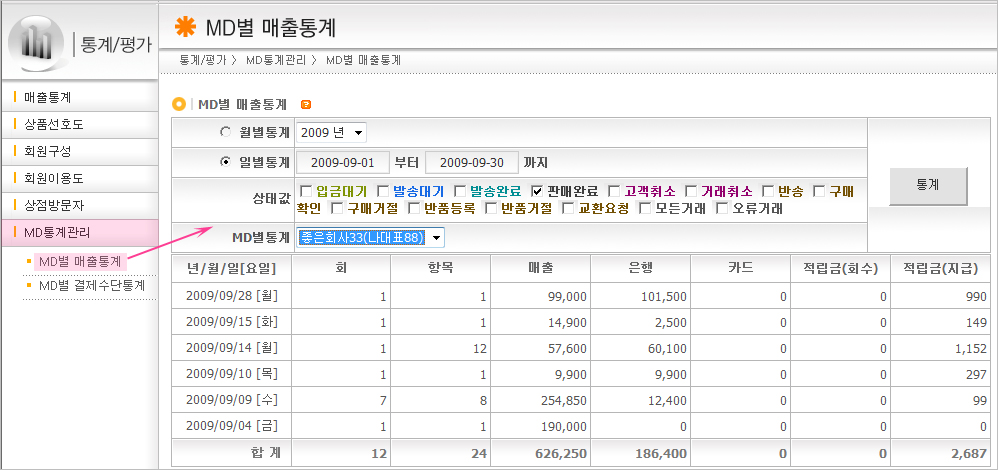998x470 pixels.
Task: Expand the MD별통계 company dropdown
Action: click(370, 237)
